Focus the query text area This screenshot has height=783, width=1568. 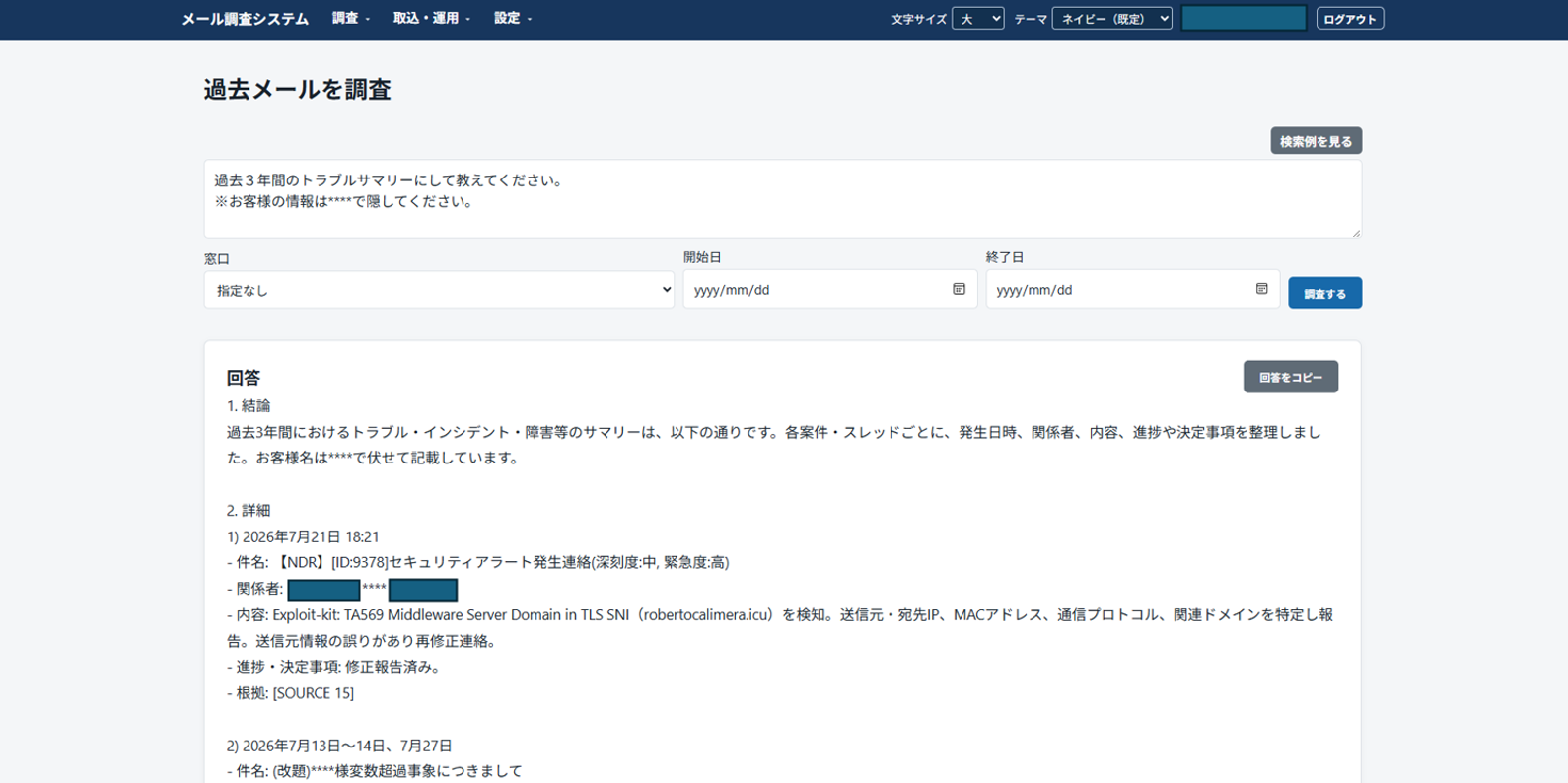click(782, 198)
